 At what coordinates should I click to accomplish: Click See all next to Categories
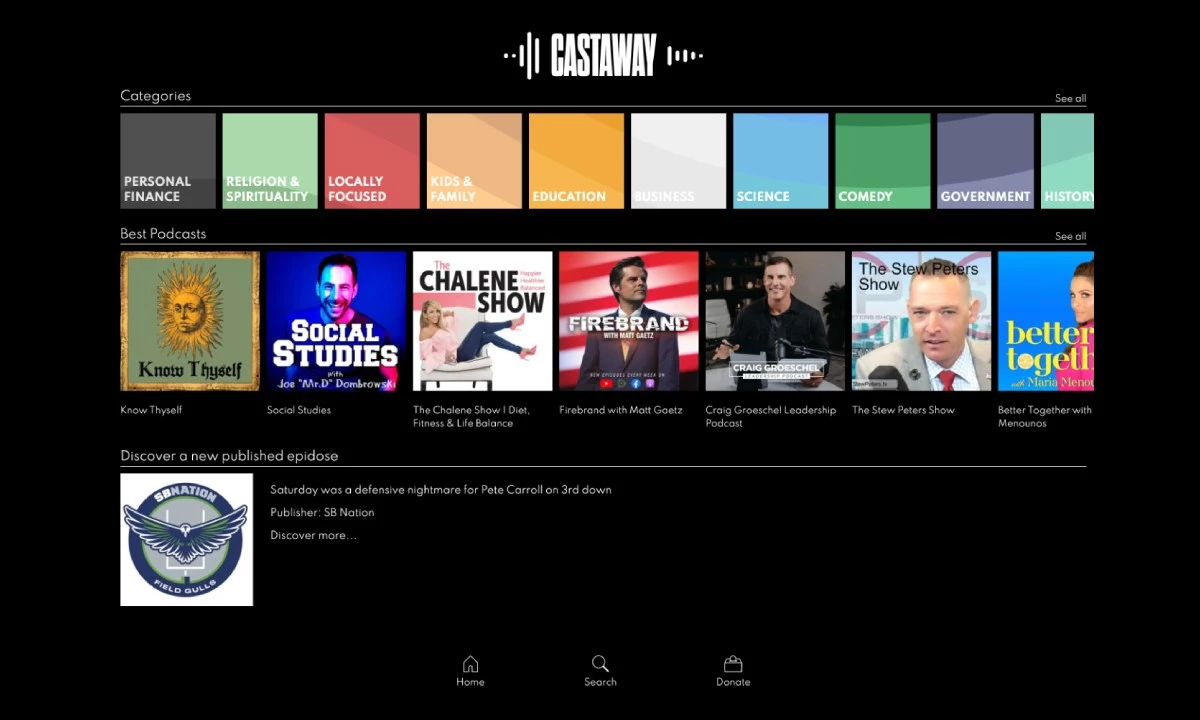(1070, 98)
